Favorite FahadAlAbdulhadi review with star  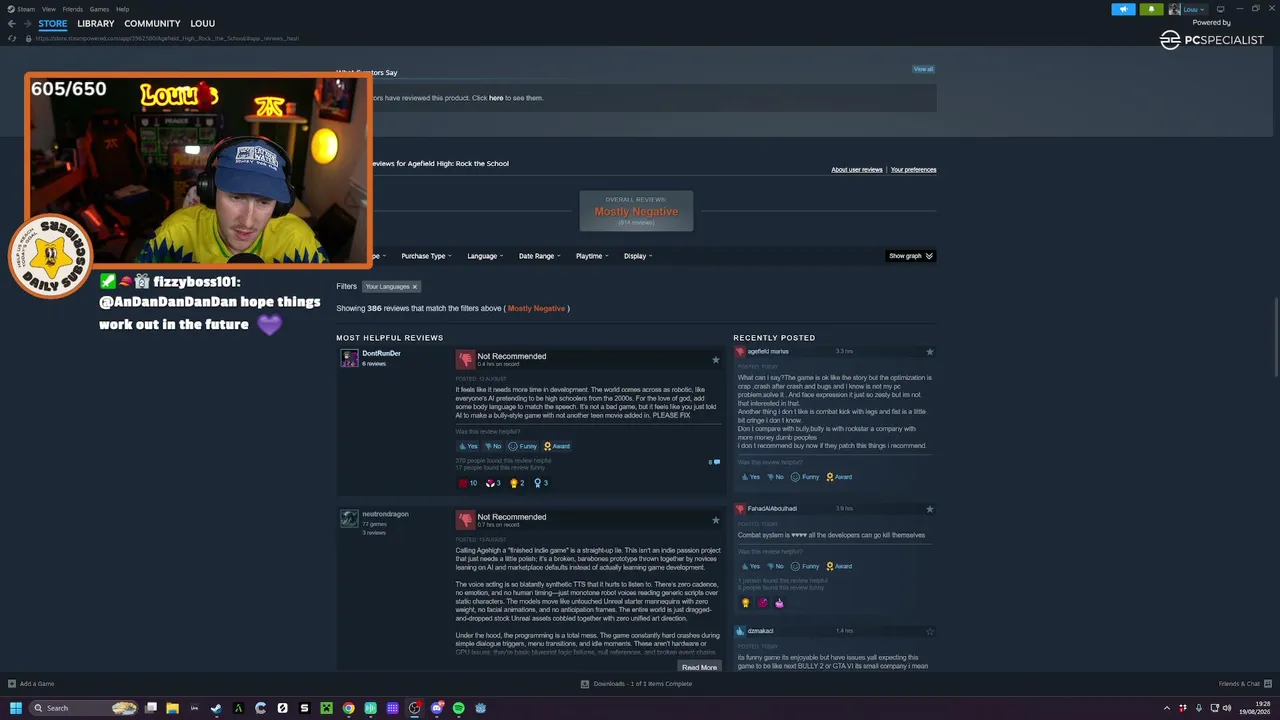pyautogui.click(x=929, y=509)
